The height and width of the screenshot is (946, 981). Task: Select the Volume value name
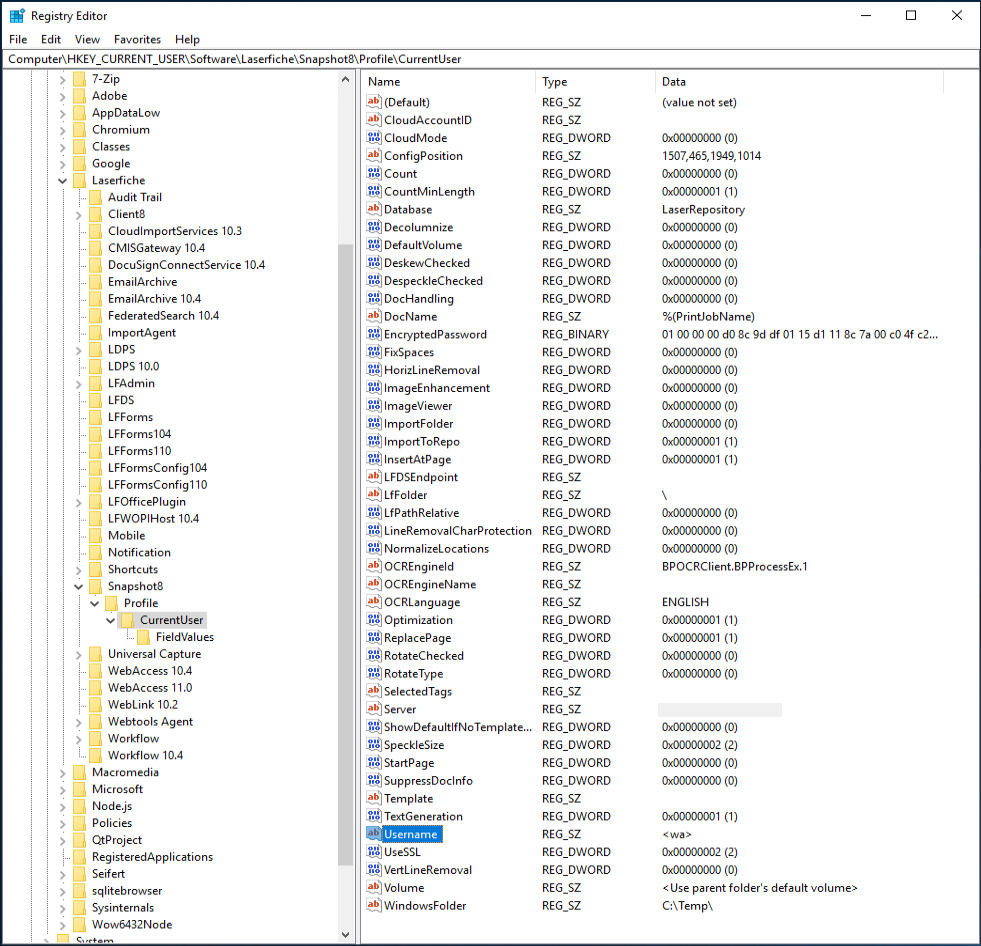click(x=404, y=888)
